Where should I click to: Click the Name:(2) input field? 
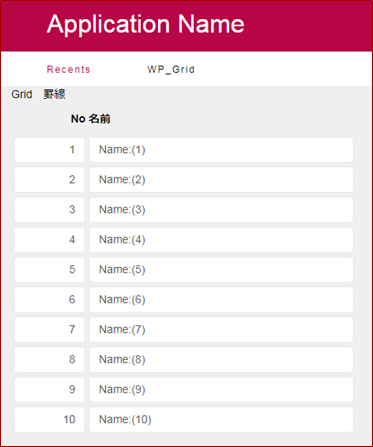point(221,180)
